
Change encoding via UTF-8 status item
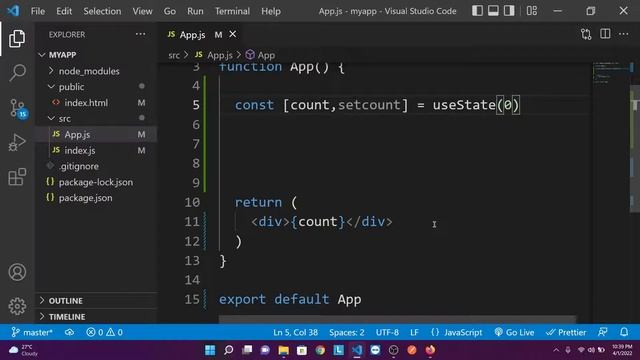point(387,332)
